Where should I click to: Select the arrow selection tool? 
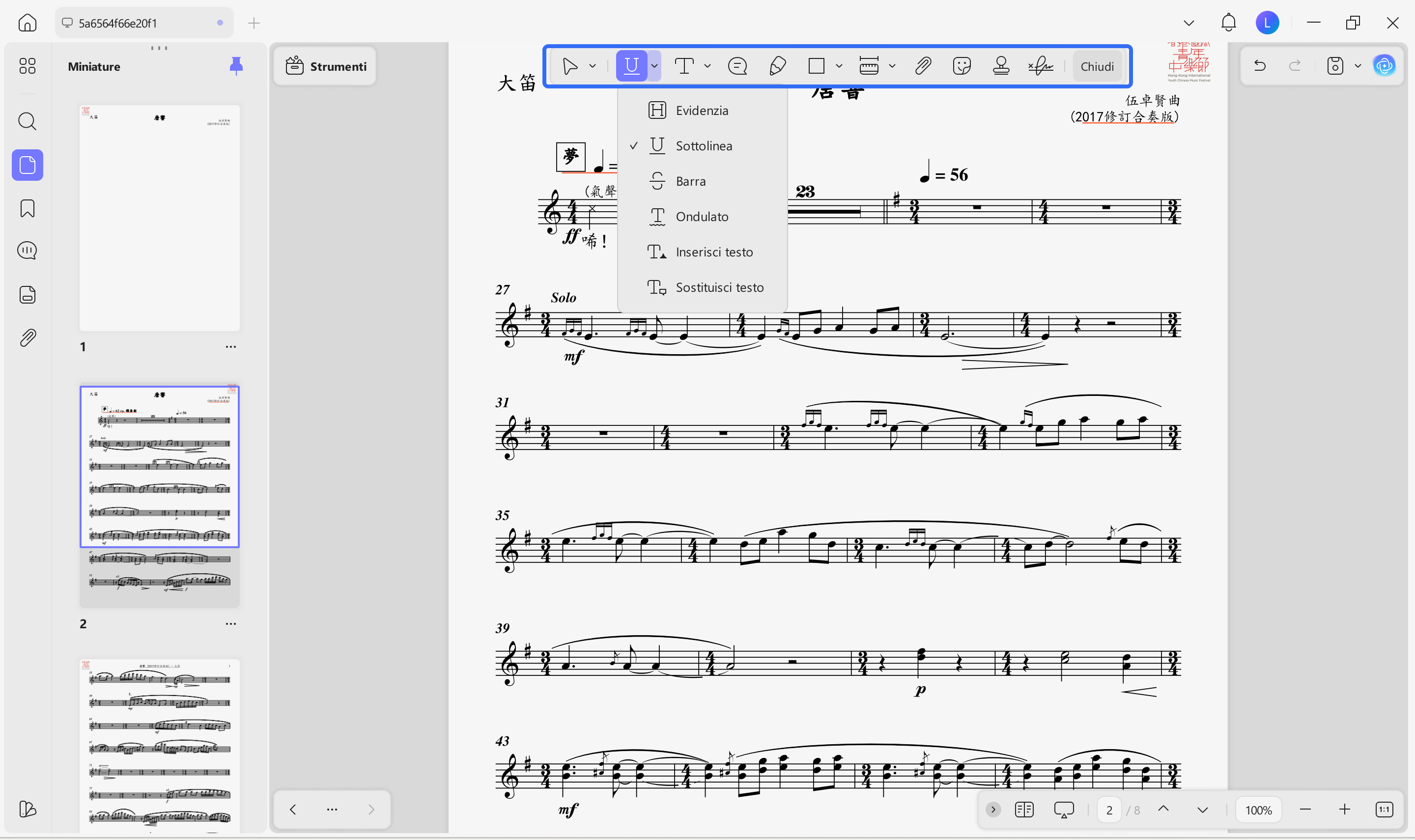[570, 66]
